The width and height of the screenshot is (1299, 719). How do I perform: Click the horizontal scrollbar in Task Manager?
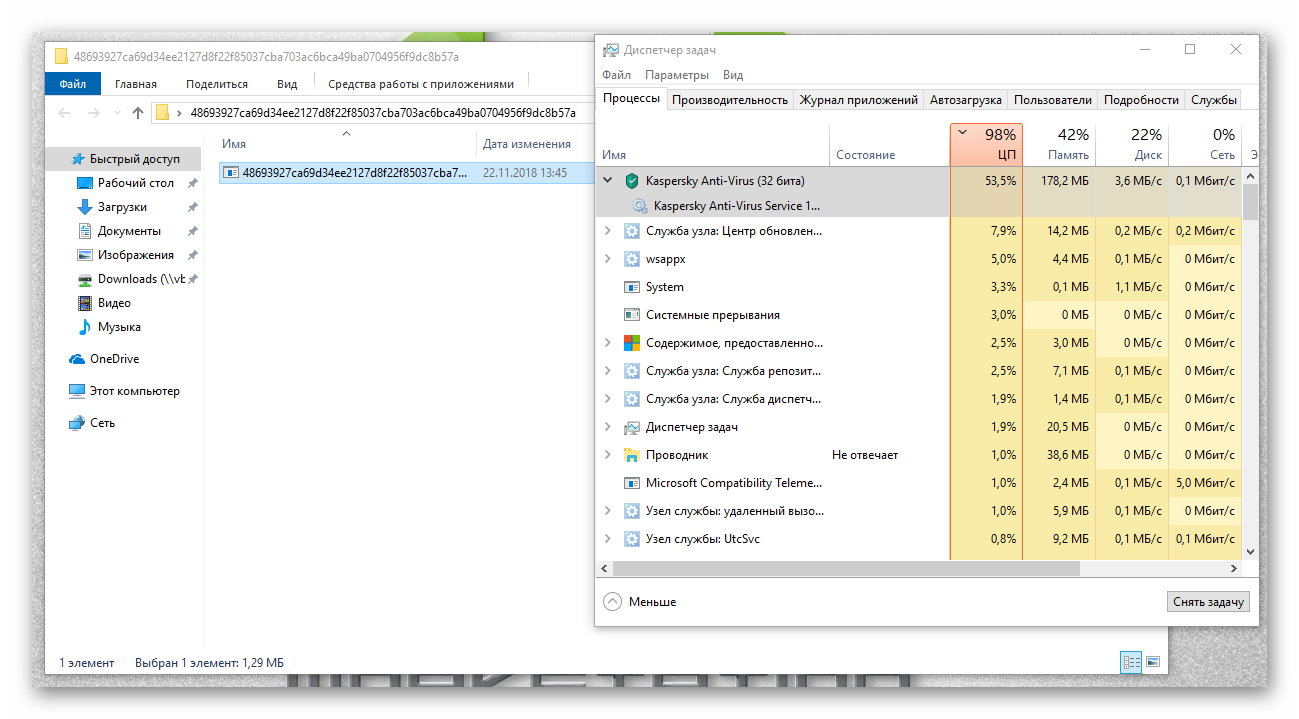click(846, 568)
